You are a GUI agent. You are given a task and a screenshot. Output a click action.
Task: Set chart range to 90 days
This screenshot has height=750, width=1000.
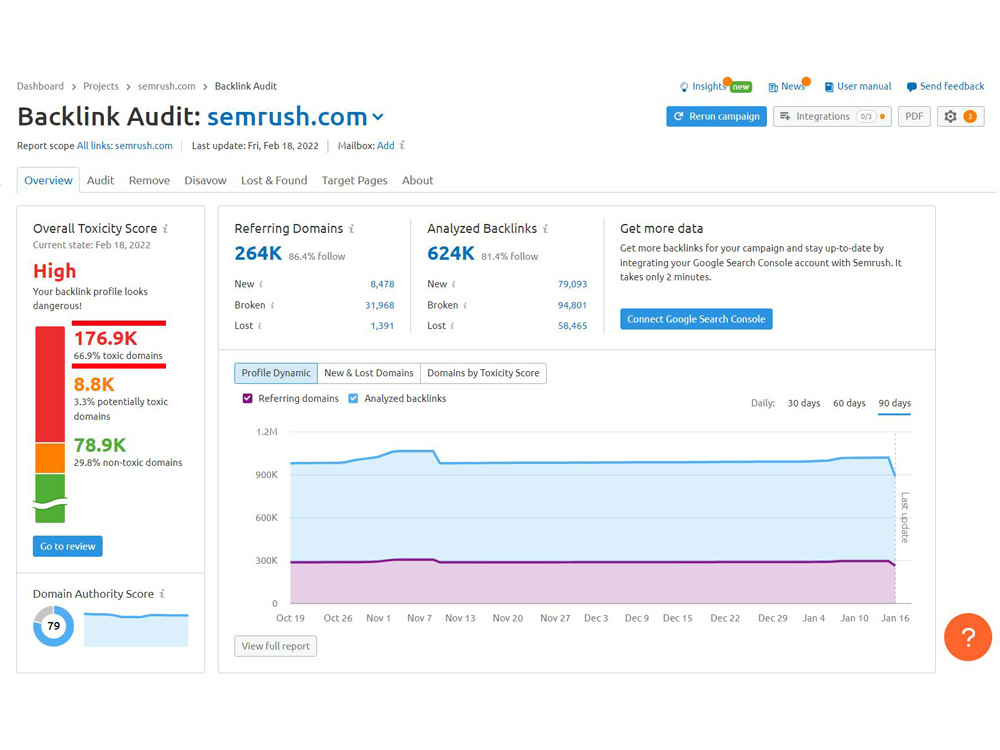(x=894, y=403)
